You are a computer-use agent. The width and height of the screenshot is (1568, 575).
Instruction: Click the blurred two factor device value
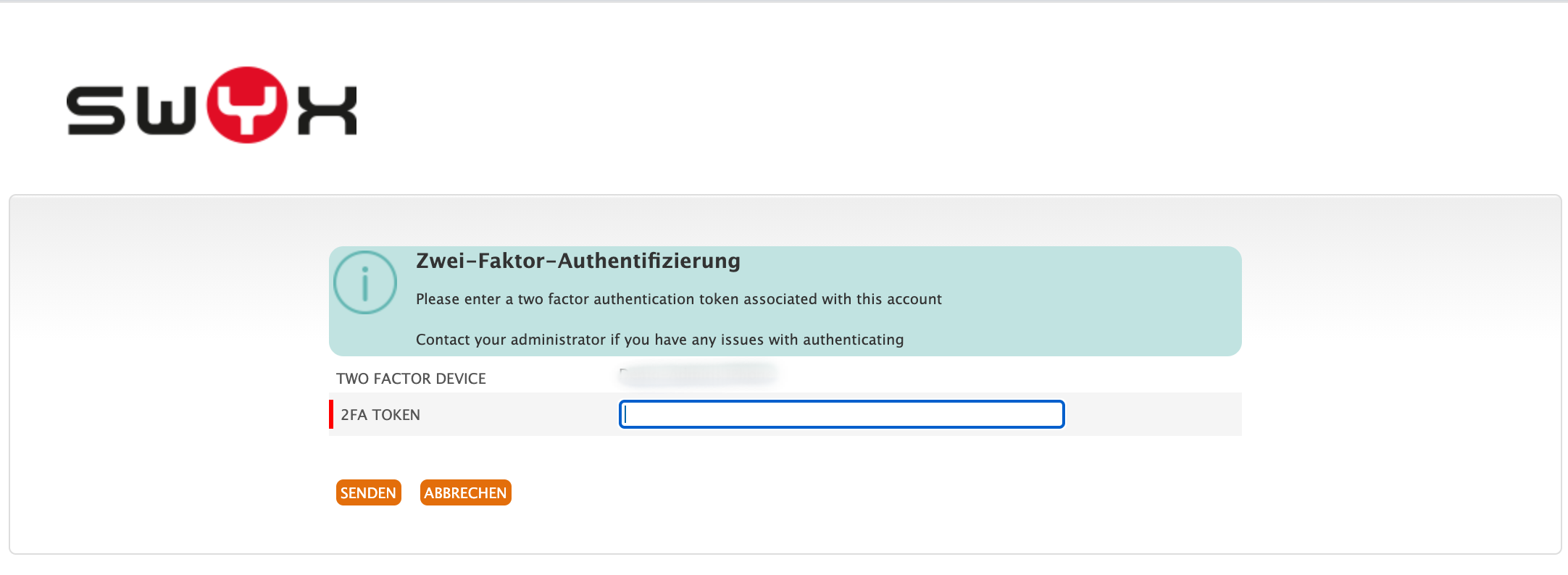click(x=698, y=374)
